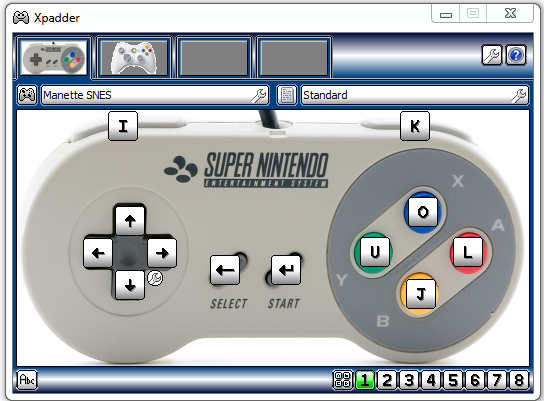Switch to set 2

click(387, 380)
